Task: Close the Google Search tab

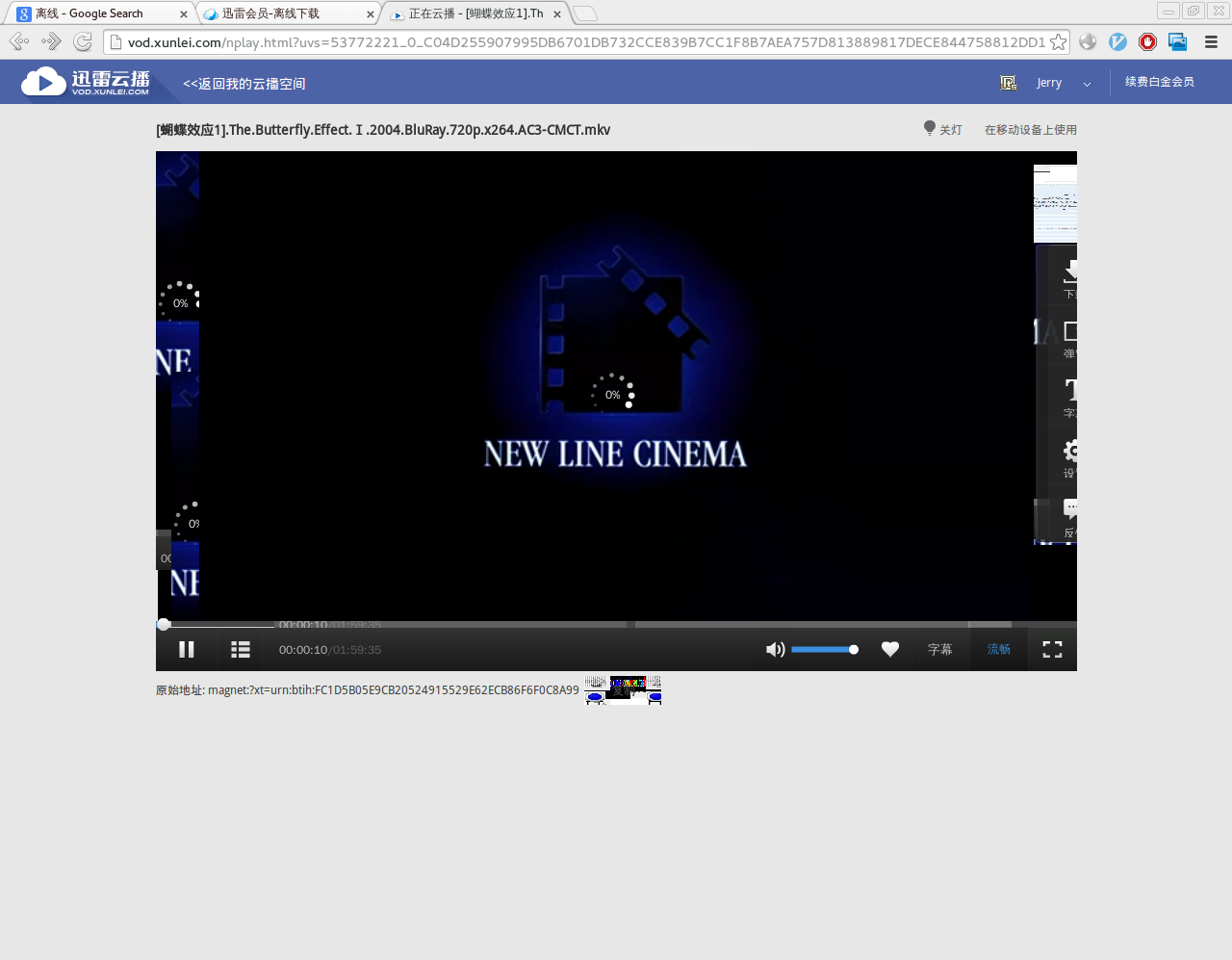Action: click(x=184, y=14)
